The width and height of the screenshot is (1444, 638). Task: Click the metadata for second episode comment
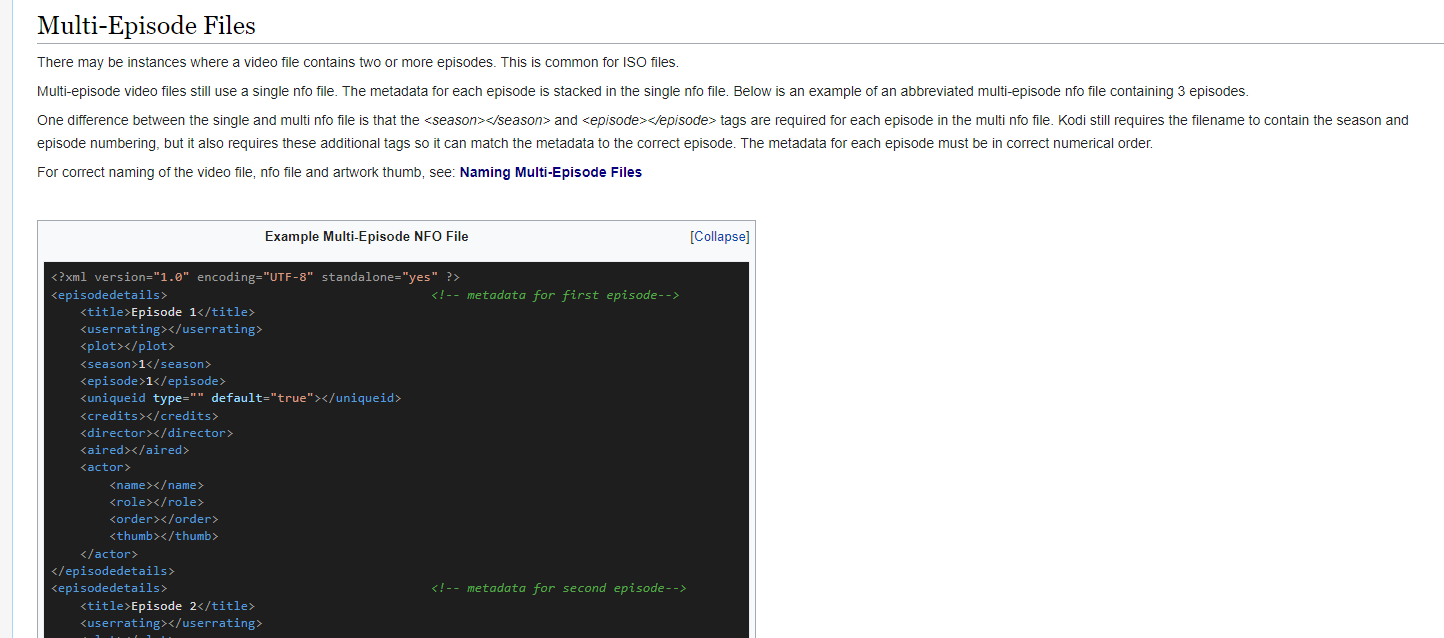[558, 588]
